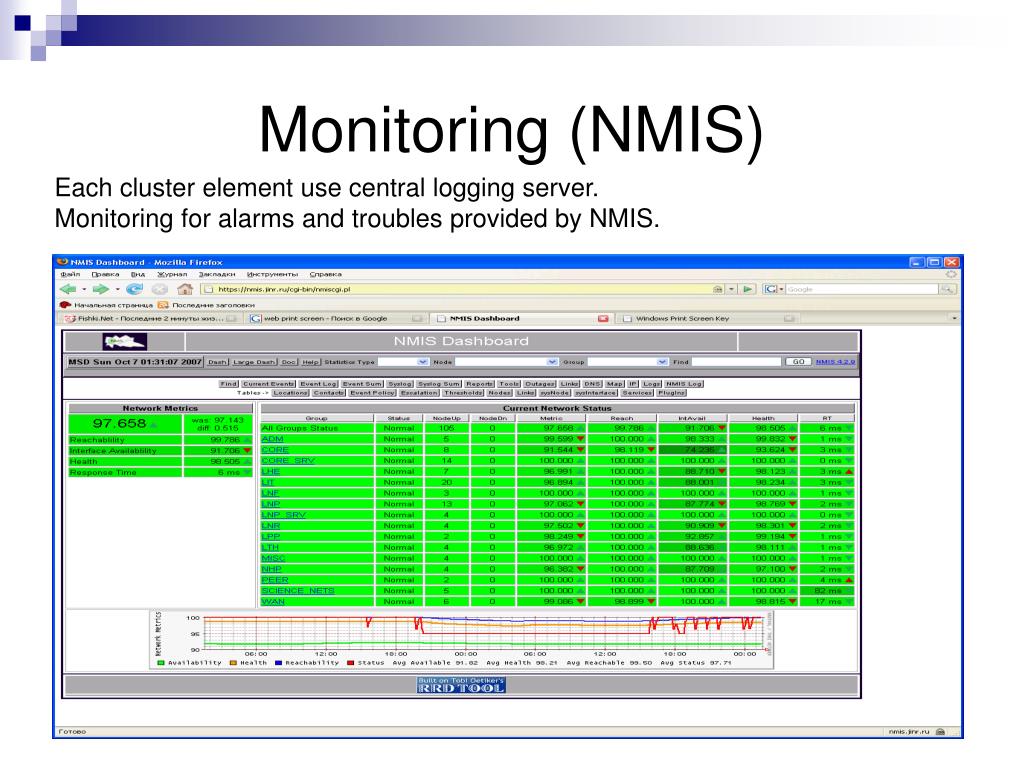The height and width of the screenshot is (768, 1024).
Task: Click the Thresholds table button
Action: [x=463, y=393]
